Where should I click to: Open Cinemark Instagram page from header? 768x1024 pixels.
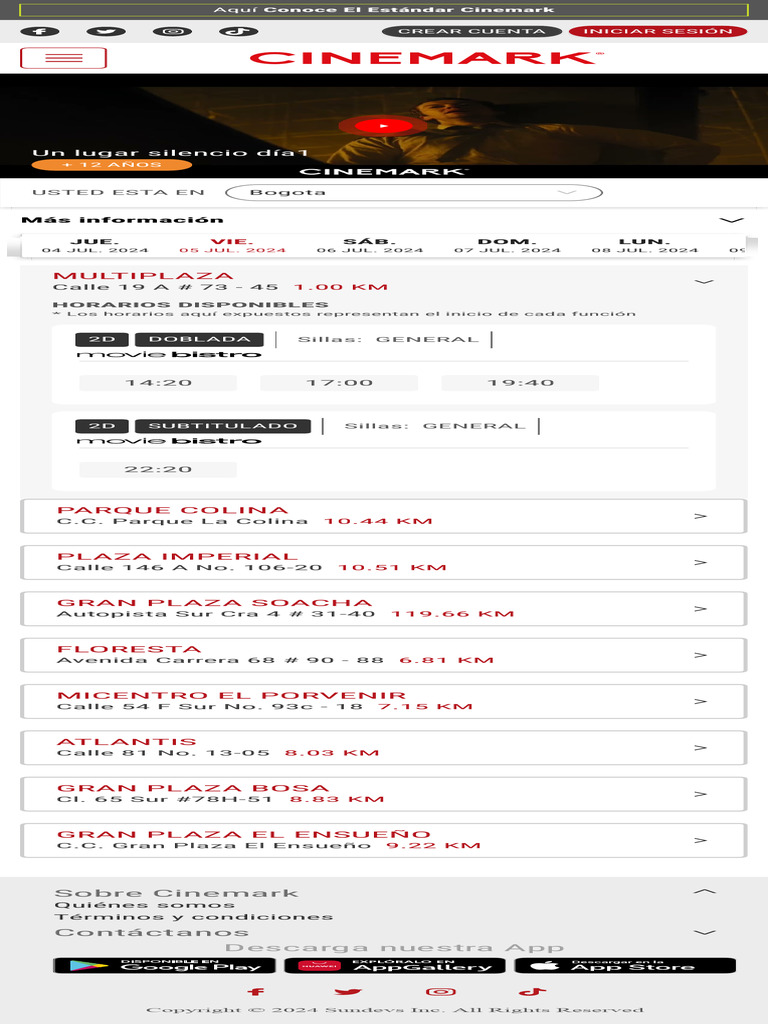[x=172, y=31]
